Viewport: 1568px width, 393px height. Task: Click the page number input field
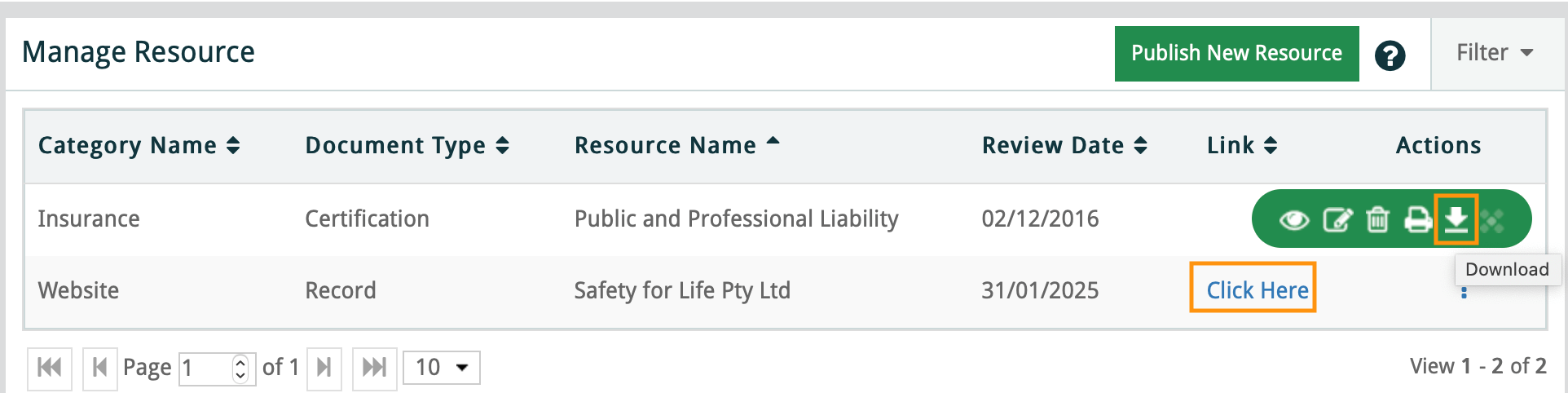pos(206,368)
